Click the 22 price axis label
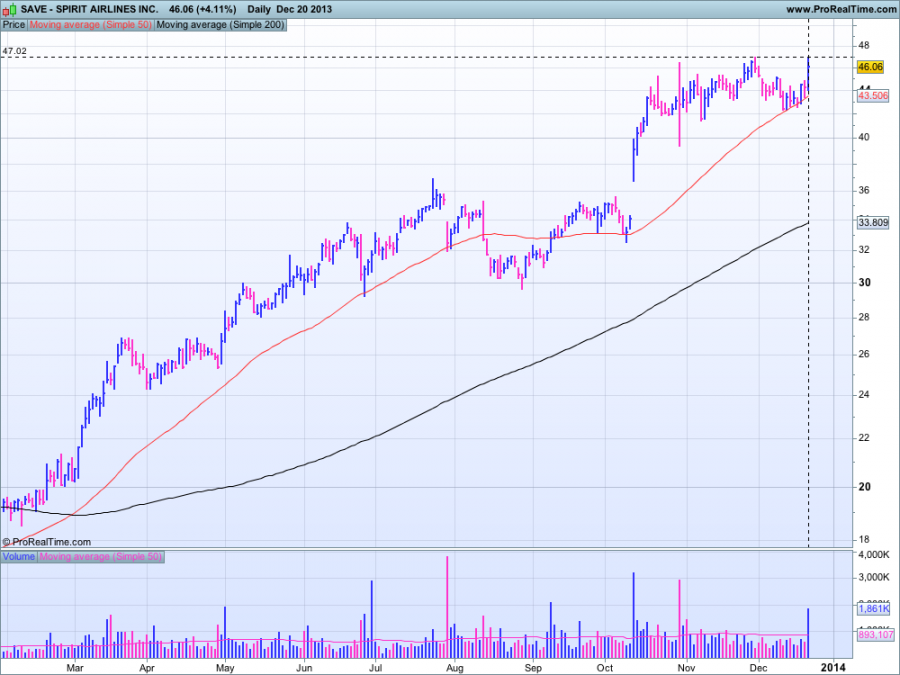The height and width of the screenshot is (675, 900). (x=864, y=437)
